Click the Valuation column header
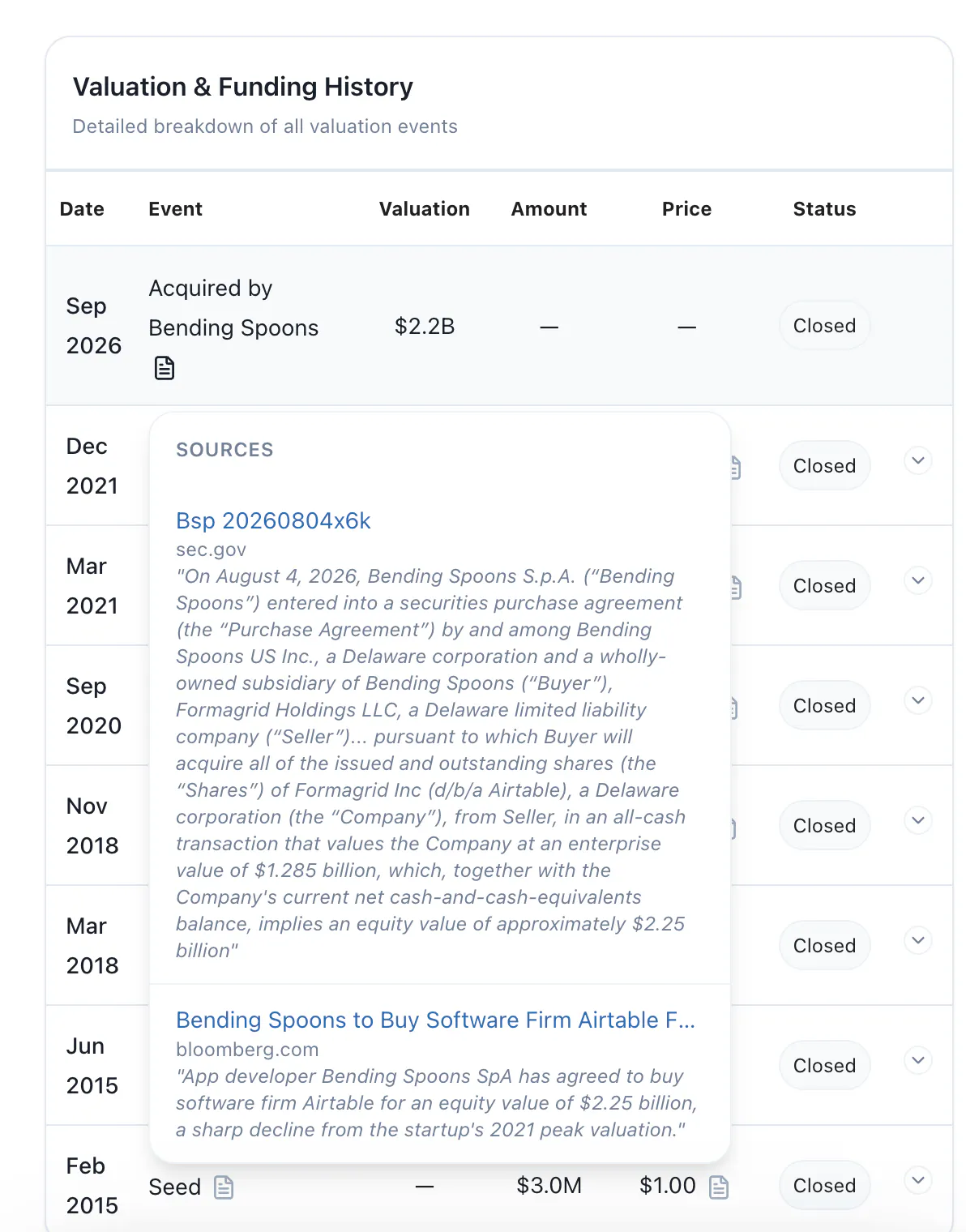The height and width of the screenshot is (1232, 966). pyautogui.click(x=425, y=209)
